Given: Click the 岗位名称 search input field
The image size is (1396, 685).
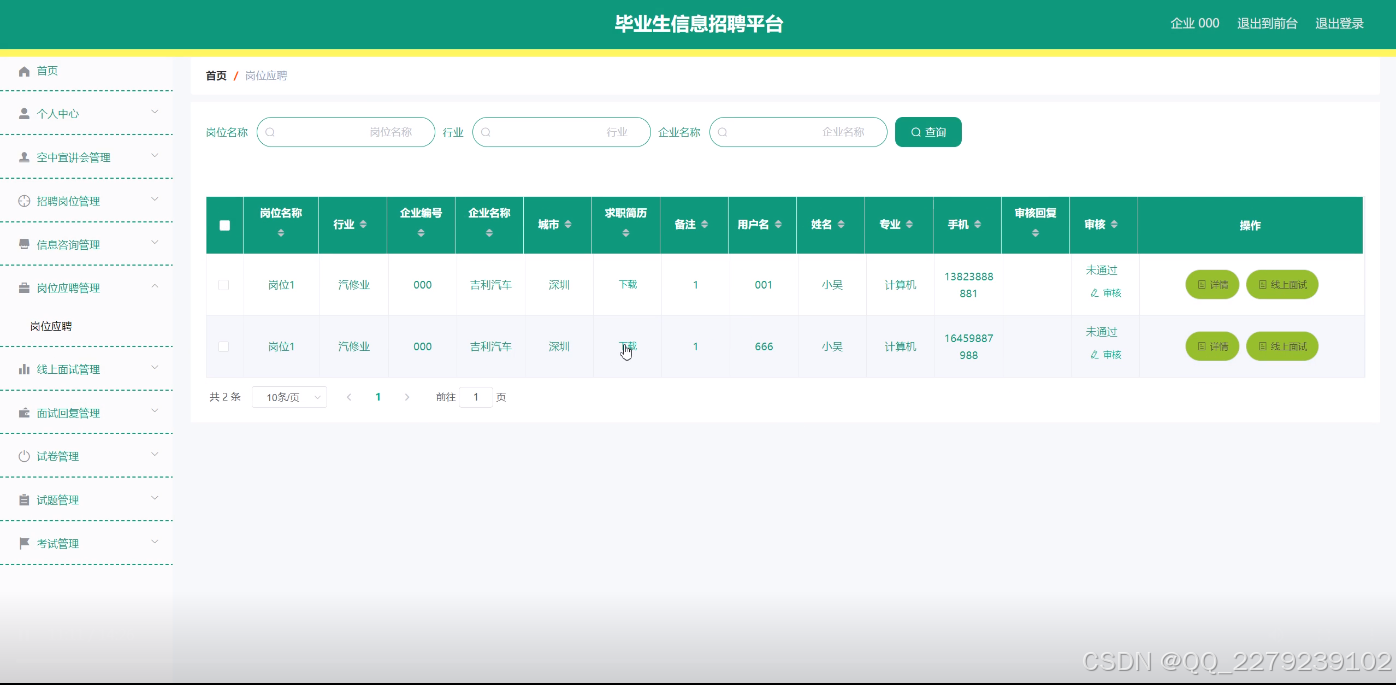Looking at the screenshot, I should click(346, 131).
